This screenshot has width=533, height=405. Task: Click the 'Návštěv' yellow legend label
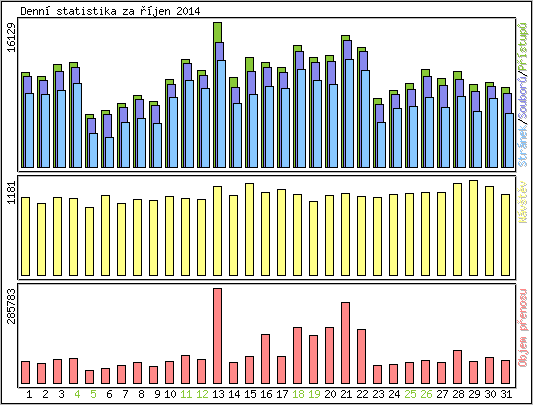coord(522,202)
